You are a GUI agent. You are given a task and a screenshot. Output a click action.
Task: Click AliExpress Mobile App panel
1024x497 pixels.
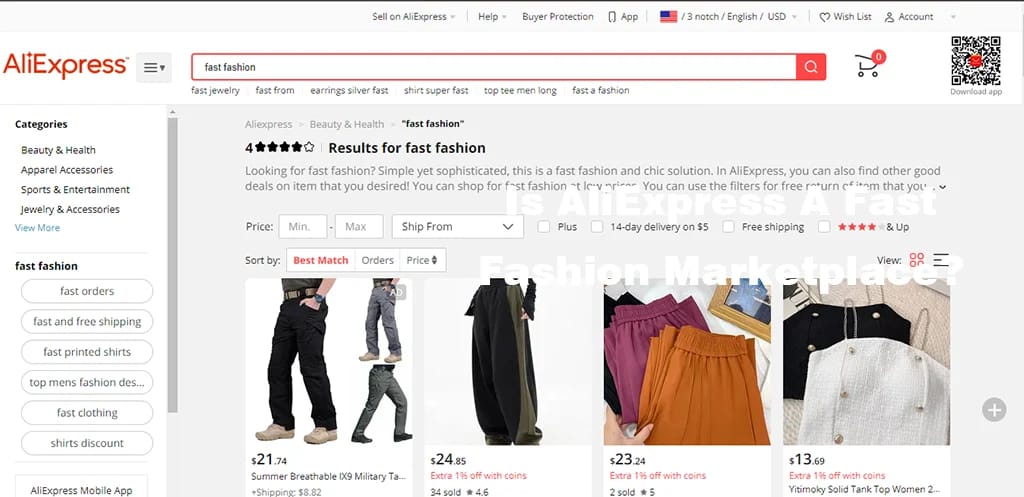[x=82, y=486]
